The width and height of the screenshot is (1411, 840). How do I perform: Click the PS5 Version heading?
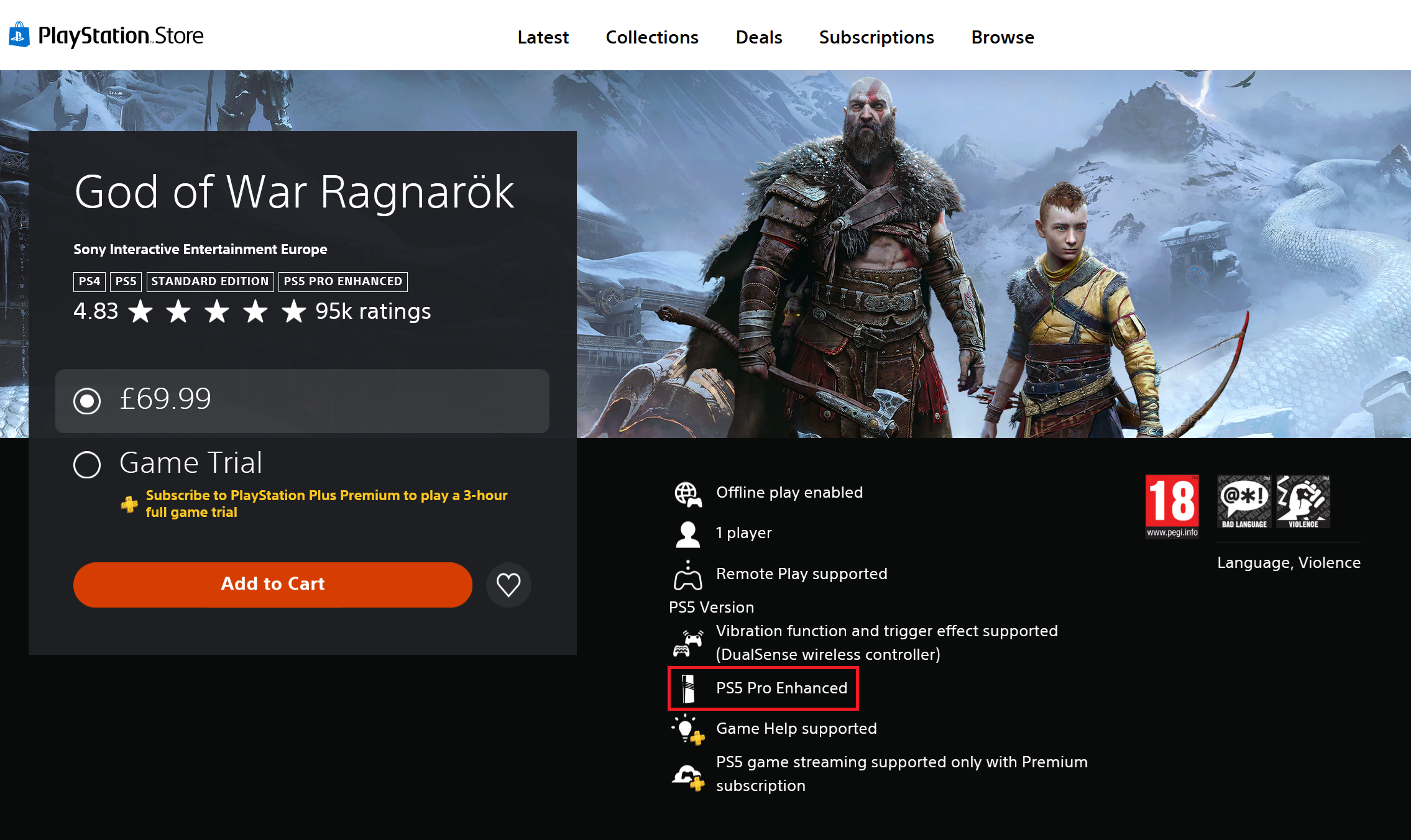point(711,608)
